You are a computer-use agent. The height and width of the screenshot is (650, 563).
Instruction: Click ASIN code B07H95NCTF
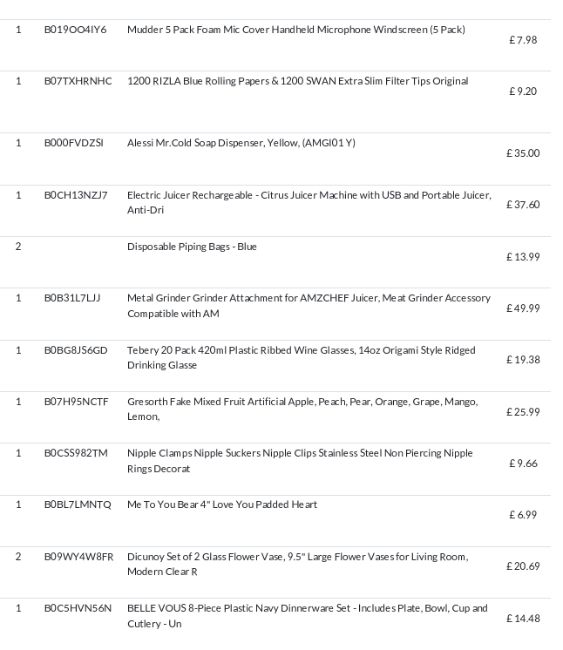pos(76,402)
